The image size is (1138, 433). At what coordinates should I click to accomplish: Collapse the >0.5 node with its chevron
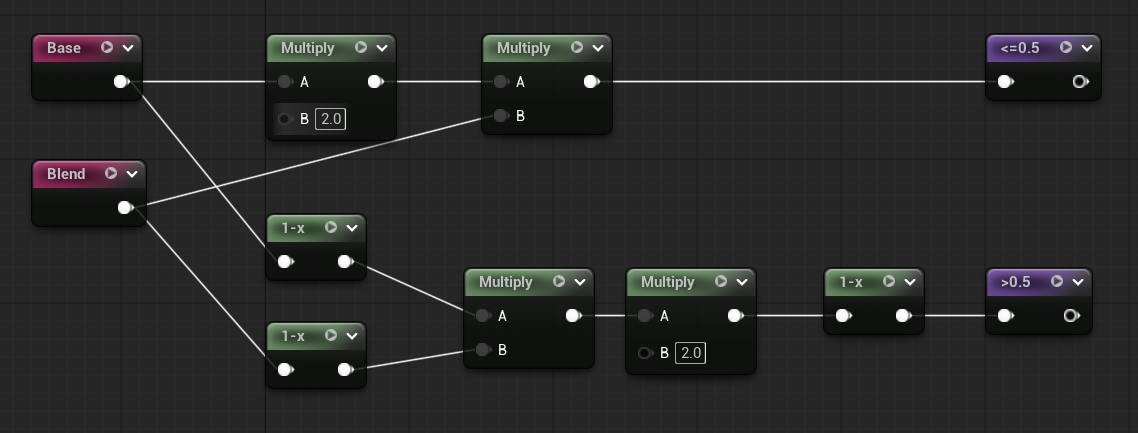click(x=1078, y=281)
